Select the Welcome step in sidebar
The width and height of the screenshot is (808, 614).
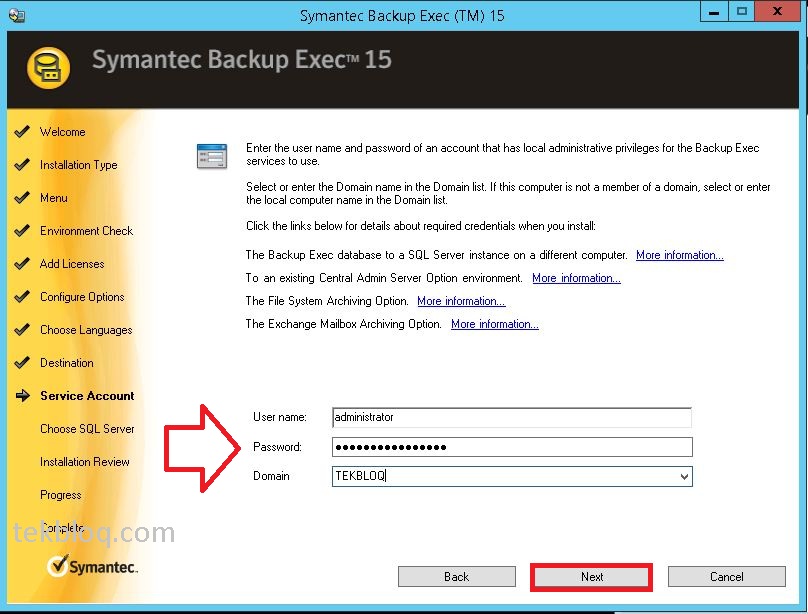pyautogui.click(x=62, y=132)
